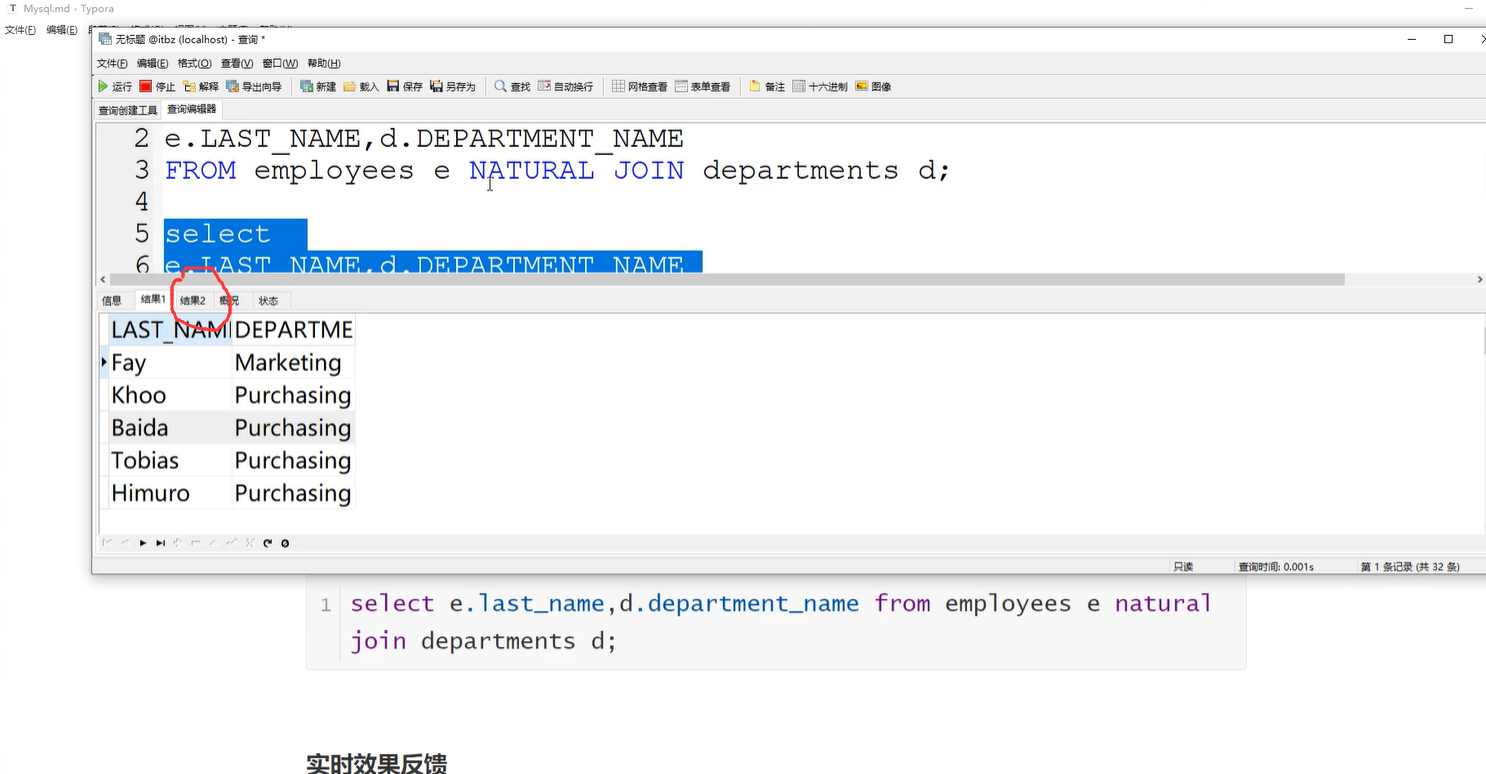The image size is (1486, 774).
Task: Select the 结果1 tab
Action: click(153, 300)
